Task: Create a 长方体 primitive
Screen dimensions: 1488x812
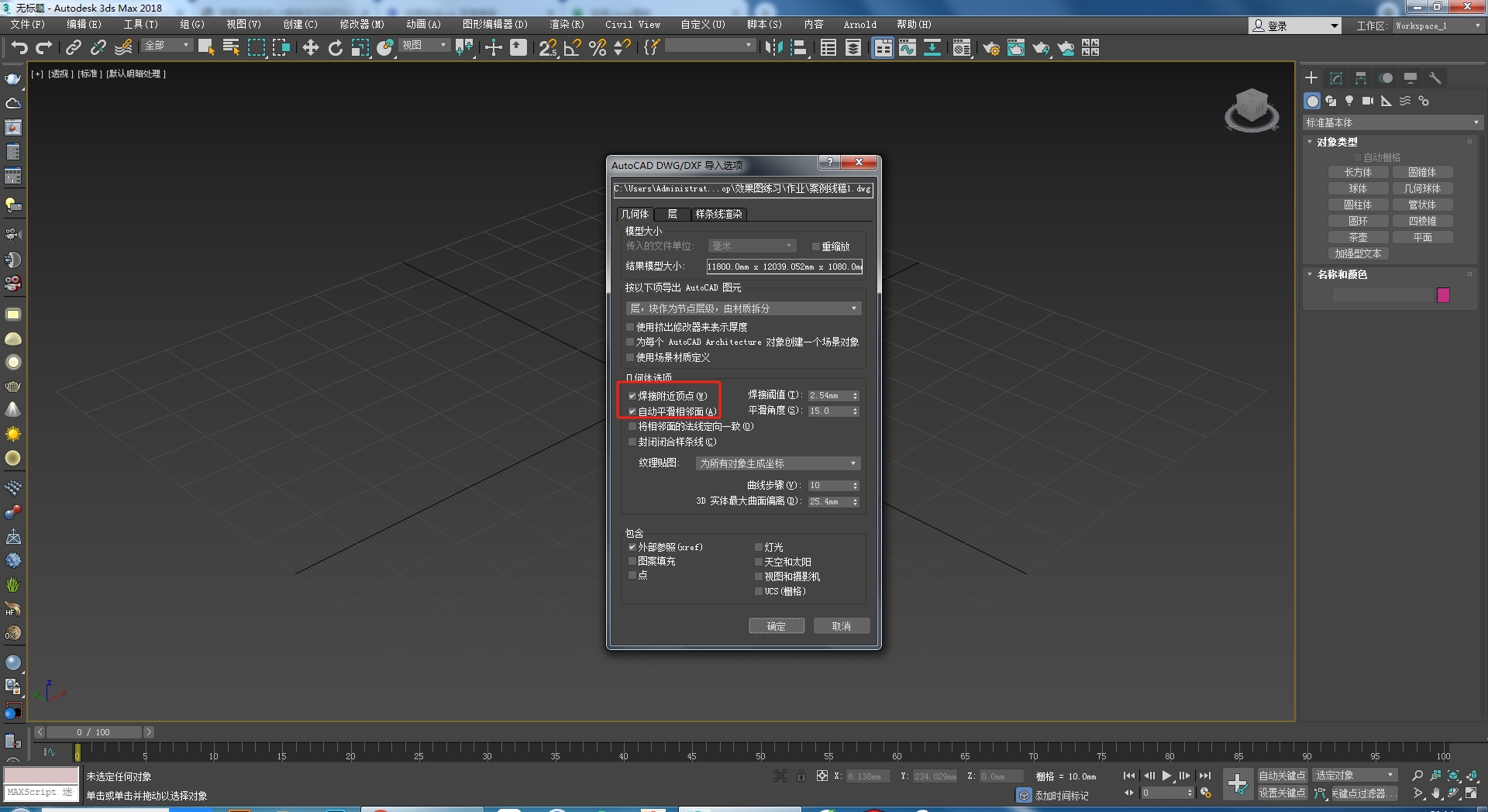Action: point(1358,172)
